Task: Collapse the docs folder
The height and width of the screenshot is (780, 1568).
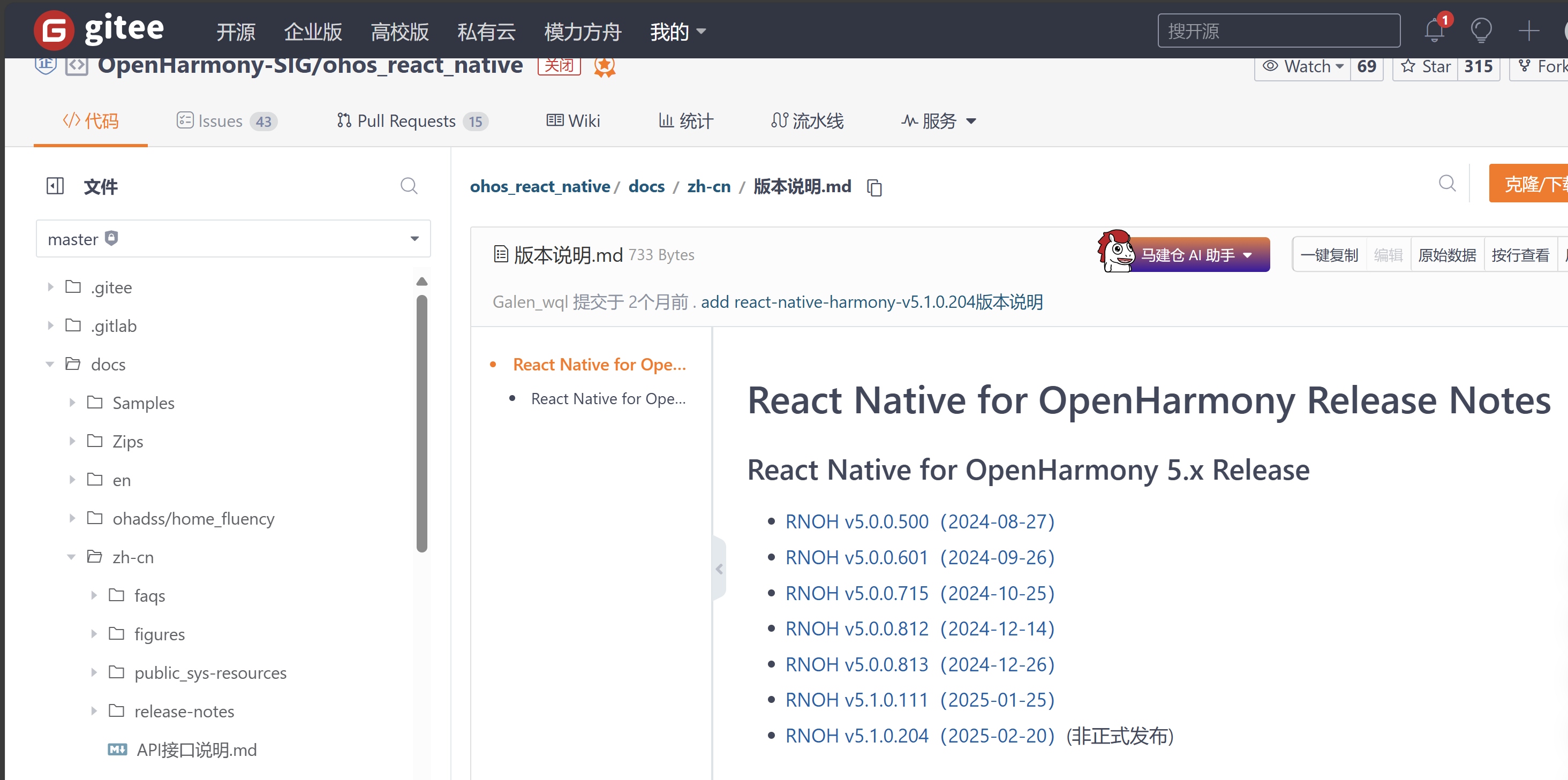Action: point(50,365)
